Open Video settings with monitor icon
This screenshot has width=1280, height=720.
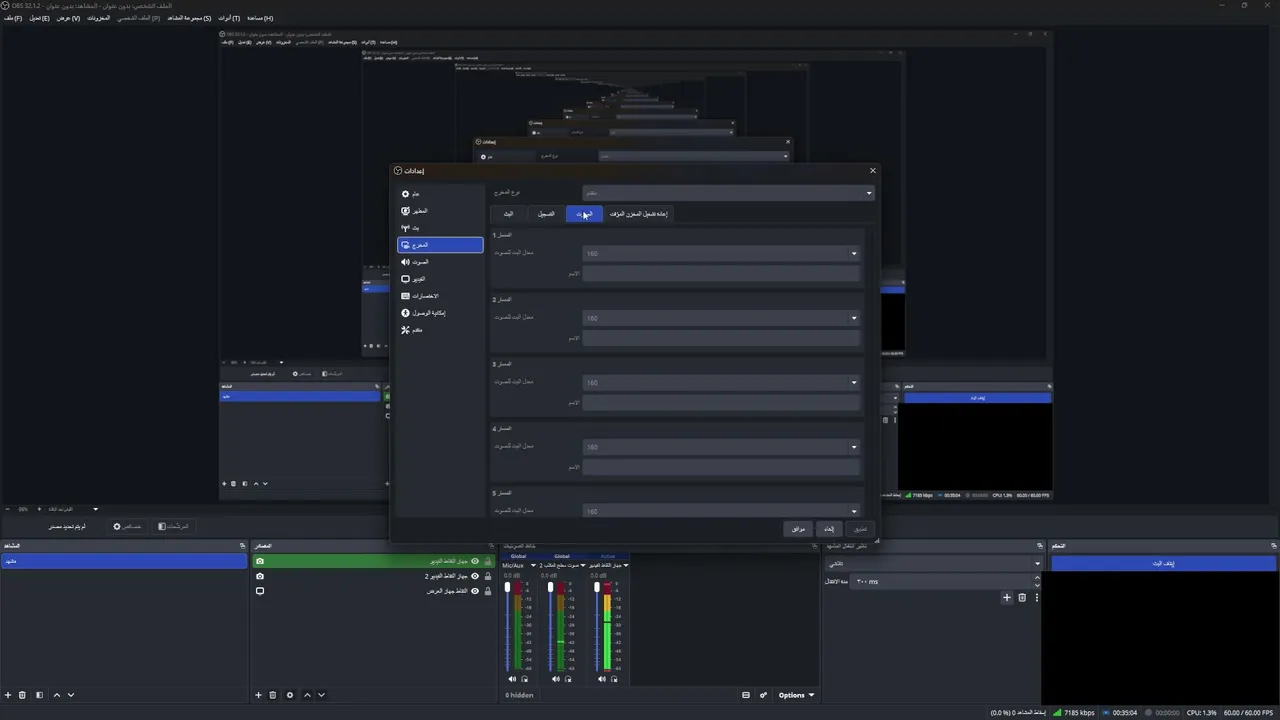440,279
